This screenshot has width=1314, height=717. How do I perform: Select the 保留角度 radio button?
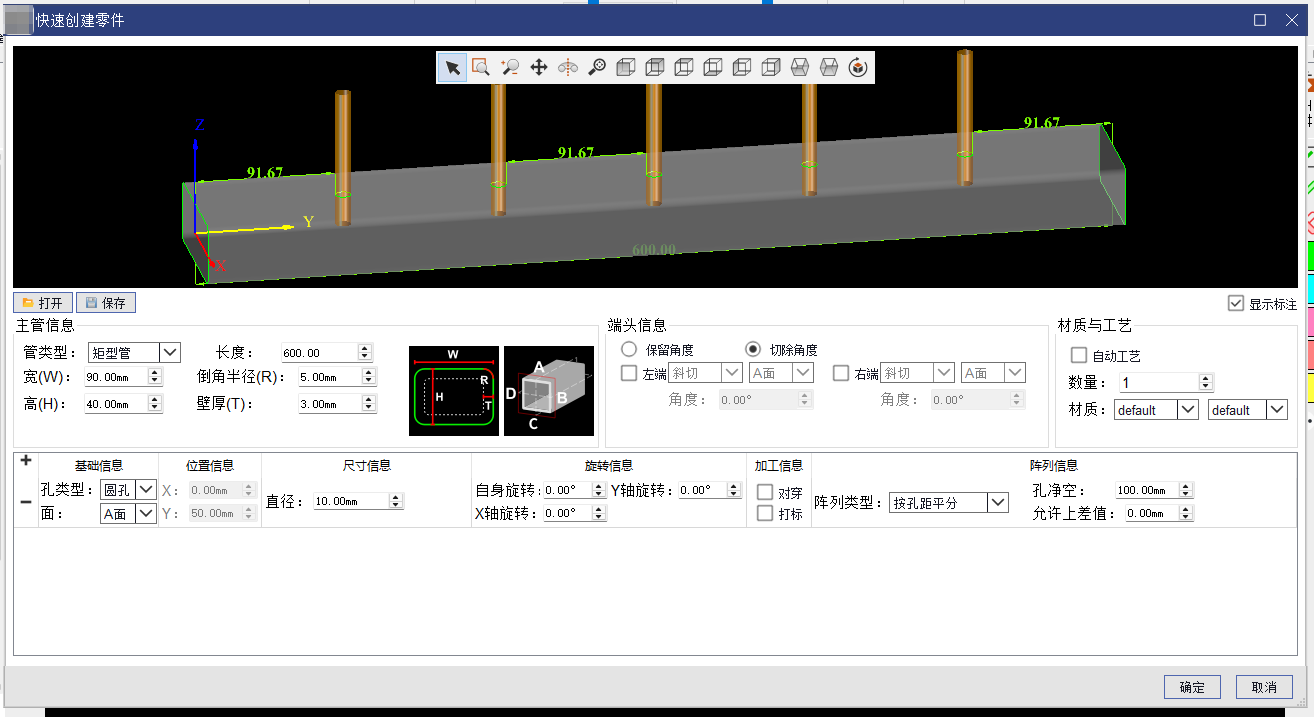pyautogui.click(x=629, y=349)
